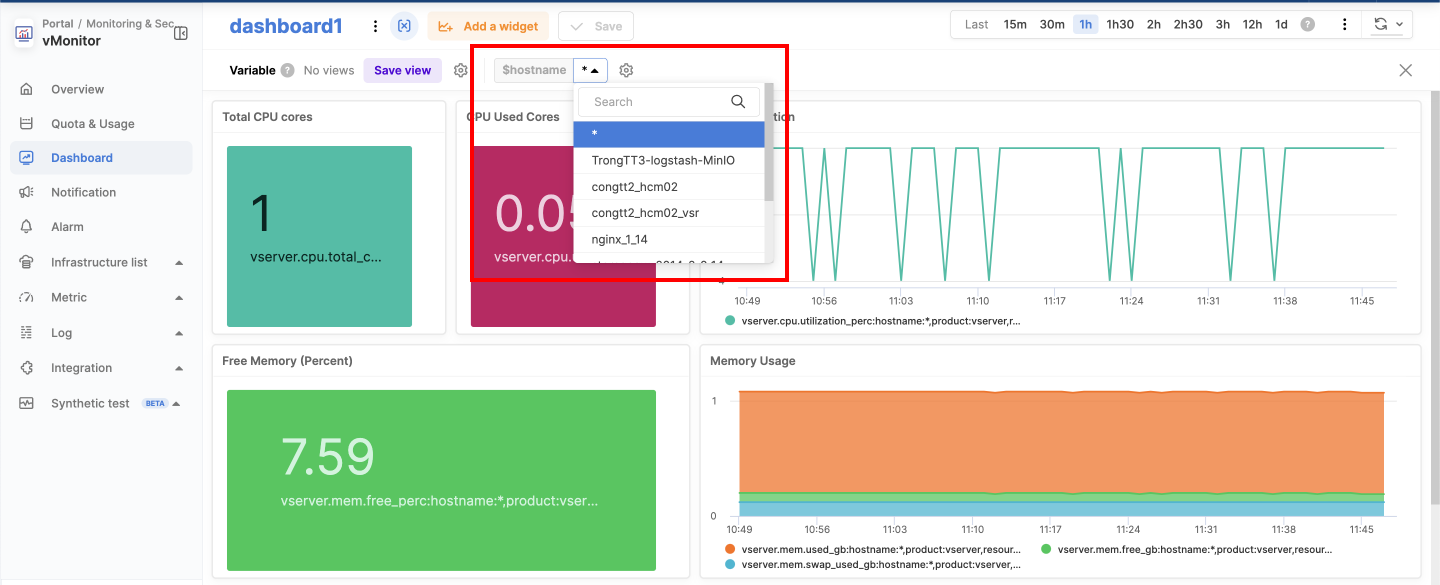Toggle the variable (x) icon
The width and height of the screenshot is (1440, 585).
(404, 27)
